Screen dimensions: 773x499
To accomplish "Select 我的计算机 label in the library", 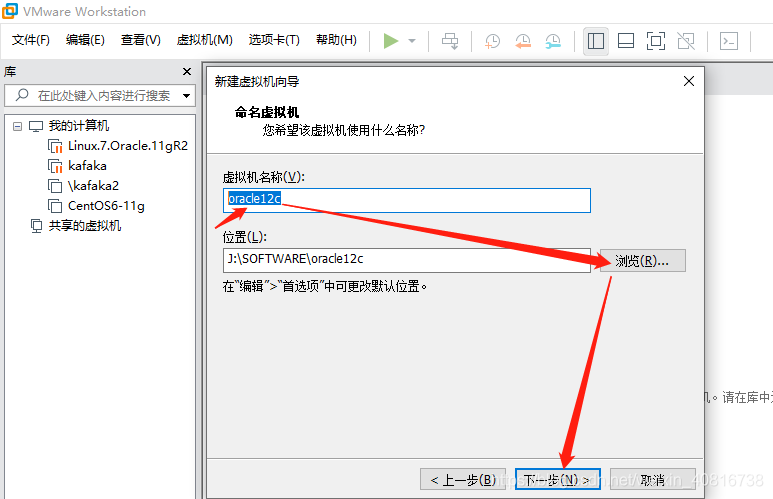I will (78, 126).
